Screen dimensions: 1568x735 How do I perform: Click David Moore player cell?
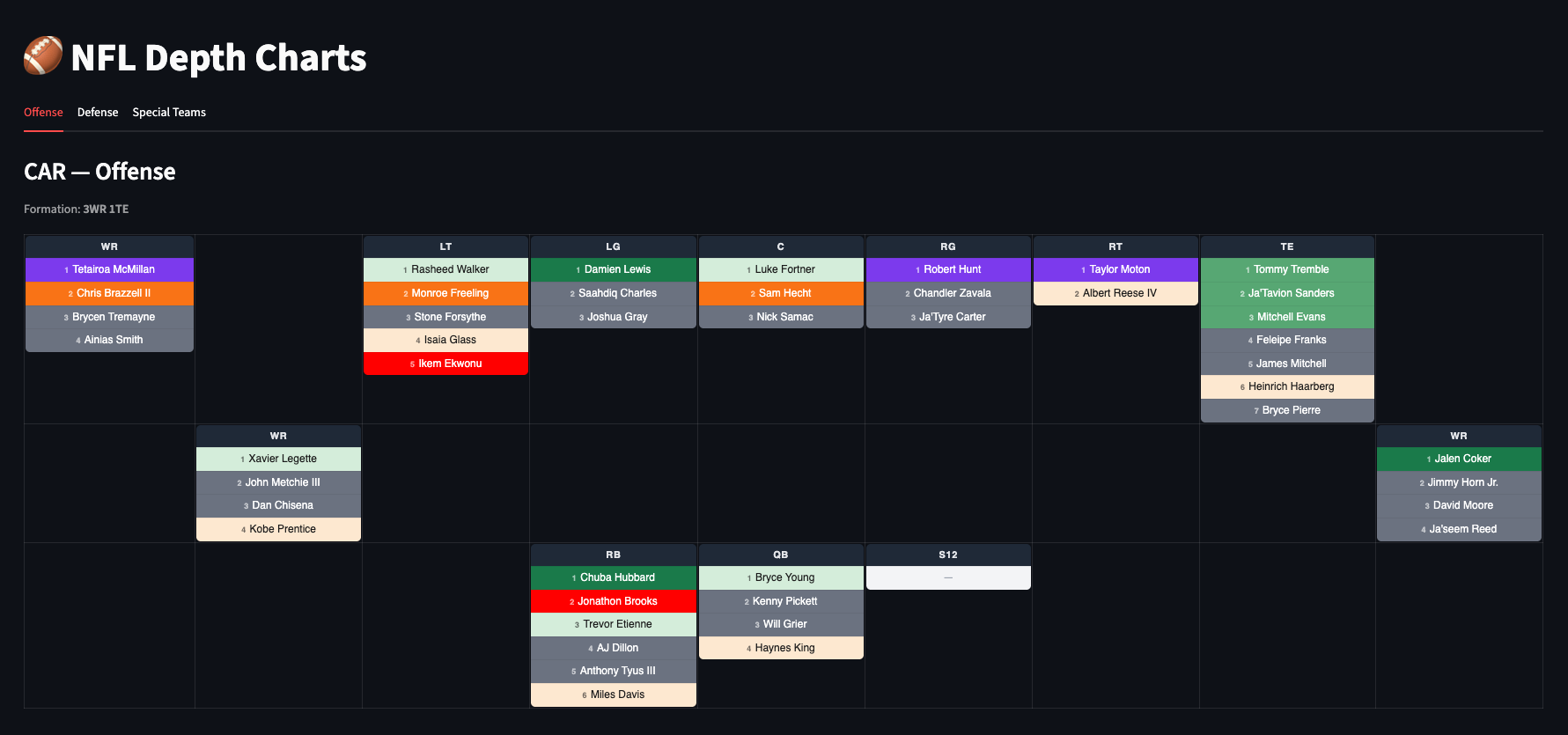1459,505
